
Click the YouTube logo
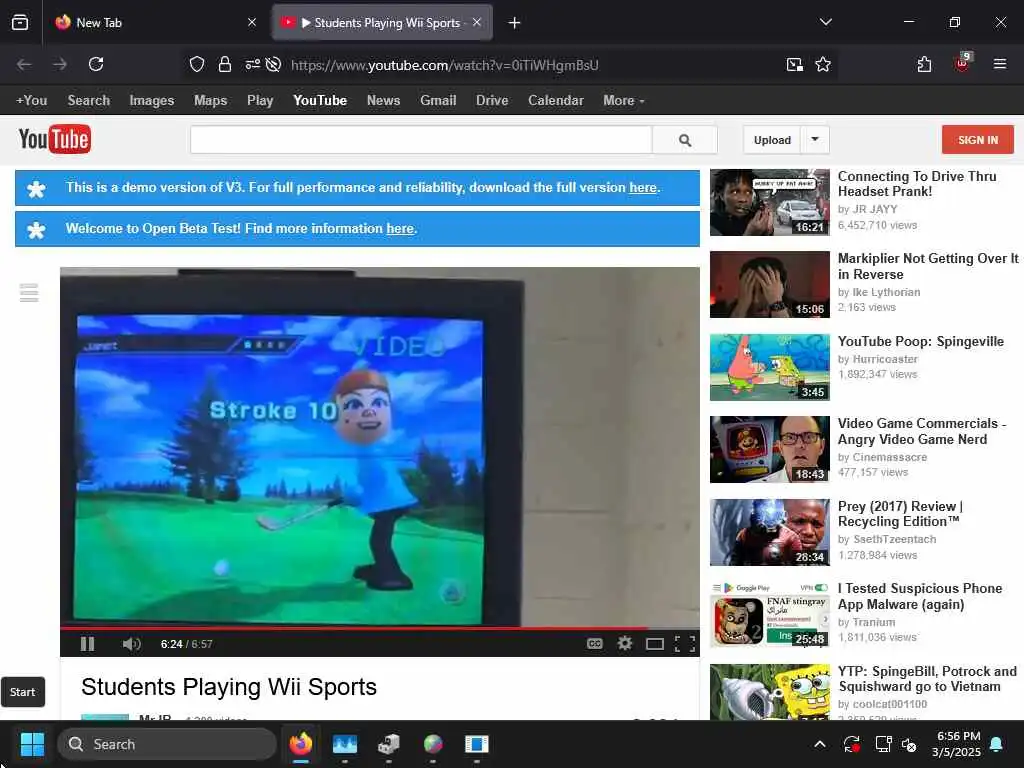(x=55, y=139)
